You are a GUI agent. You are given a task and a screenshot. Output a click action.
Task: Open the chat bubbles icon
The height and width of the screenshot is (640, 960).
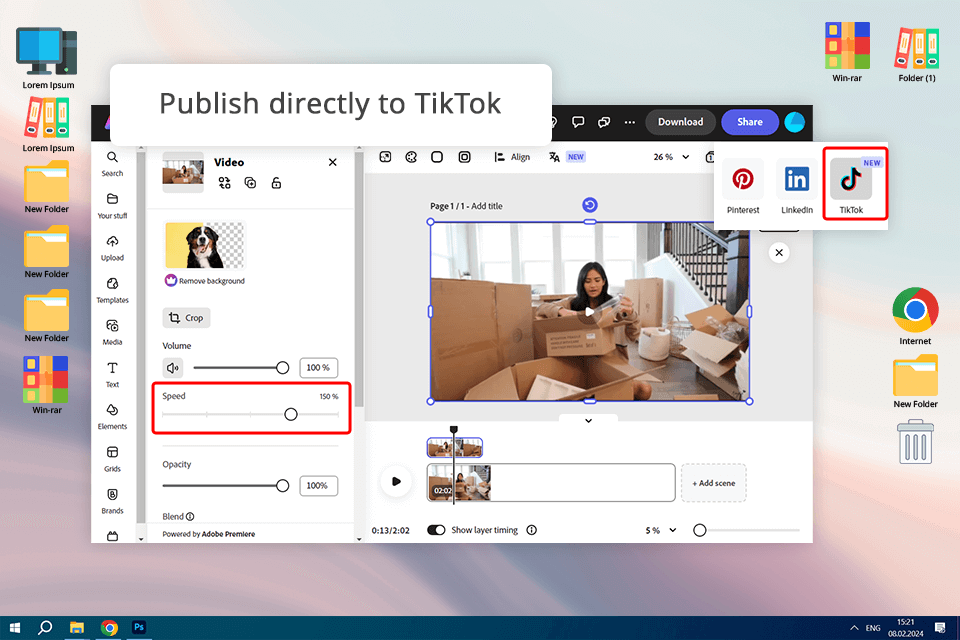pos(604,122)
